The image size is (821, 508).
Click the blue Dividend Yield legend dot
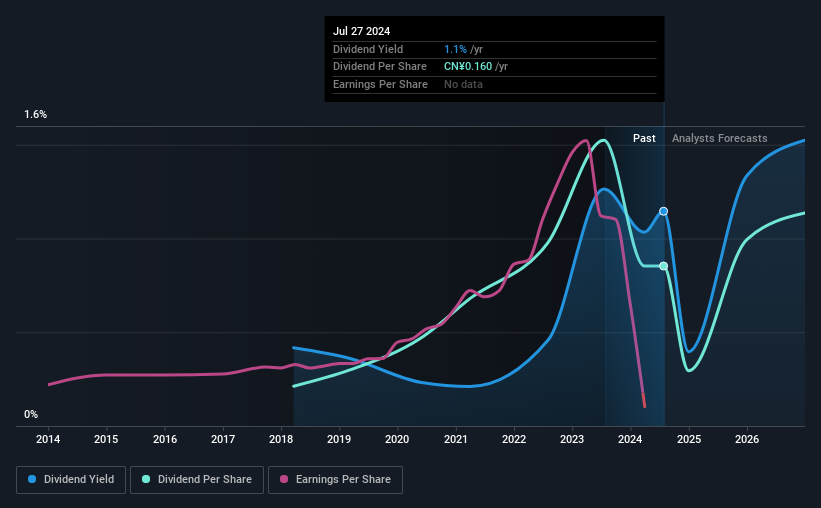point(33,480)
